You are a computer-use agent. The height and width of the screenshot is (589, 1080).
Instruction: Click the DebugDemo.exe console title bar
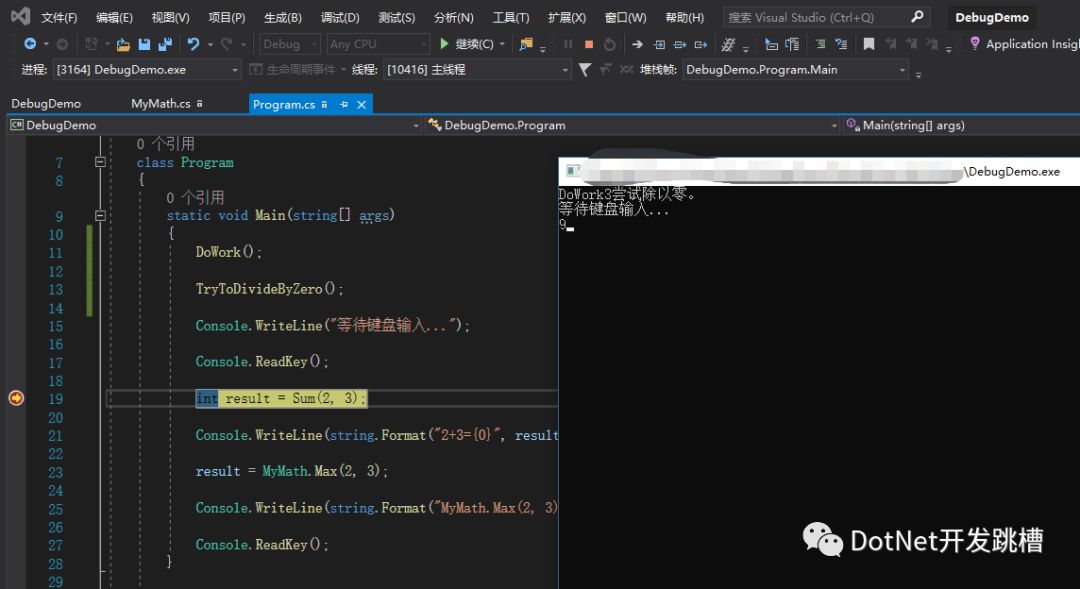819,172
